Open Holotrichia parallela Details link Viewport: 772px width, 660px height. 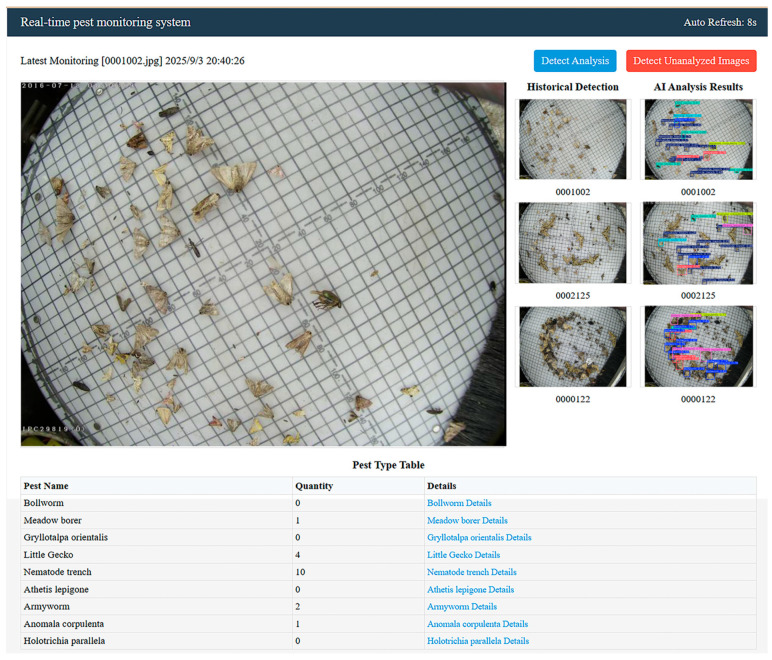click(x=478, y=641)
